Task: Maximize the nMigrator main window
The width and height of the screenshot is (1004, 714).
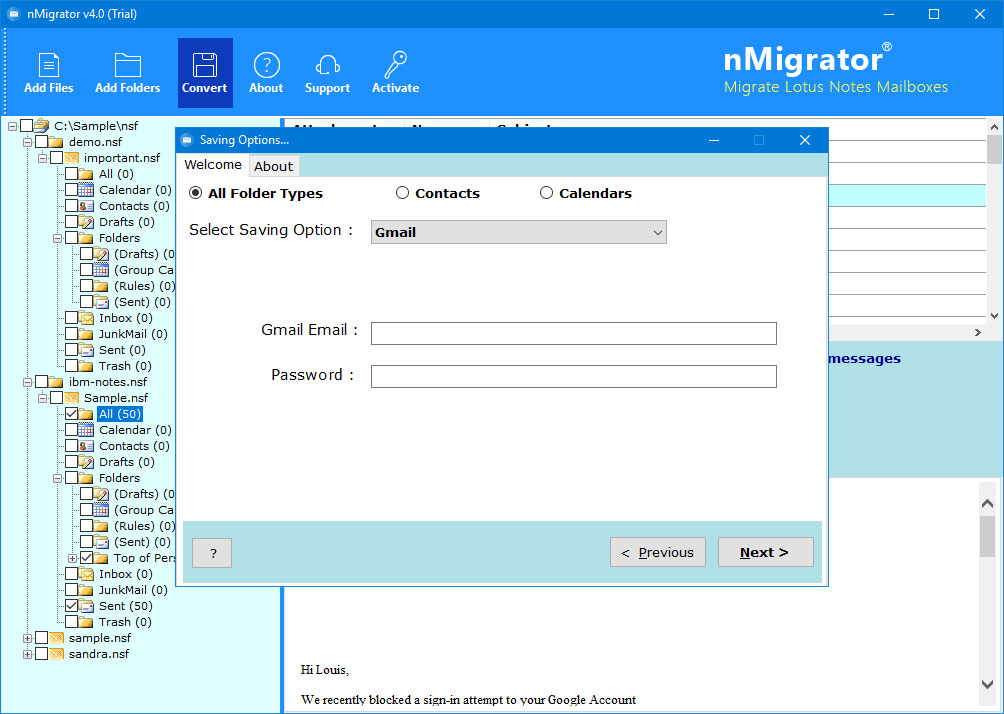Action: point(934,14)
